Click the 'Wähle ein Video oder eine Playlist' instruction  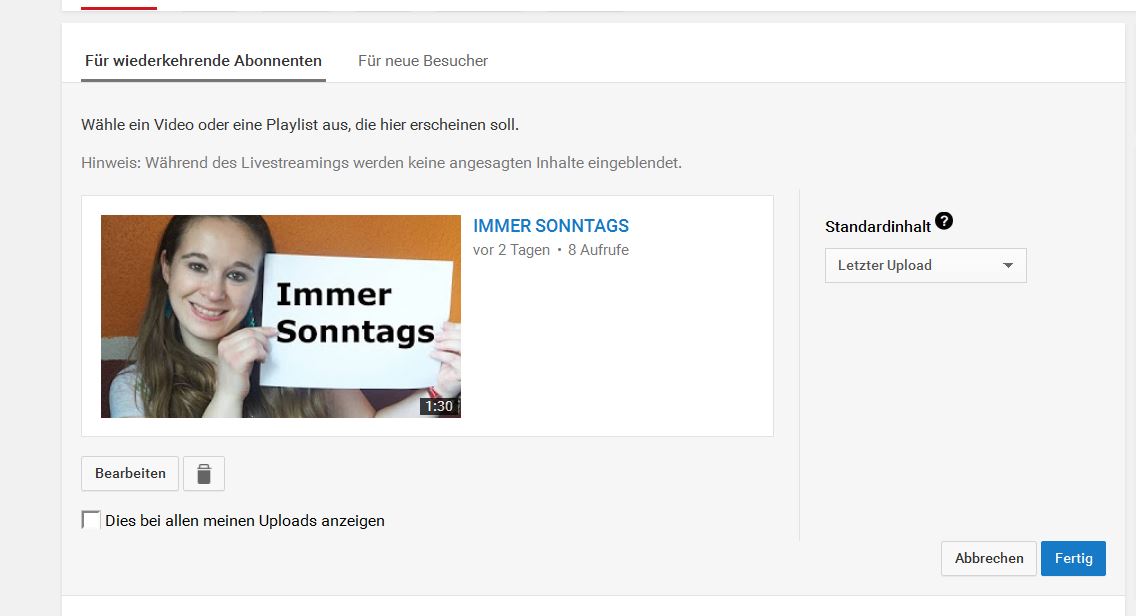click(300, 125)
